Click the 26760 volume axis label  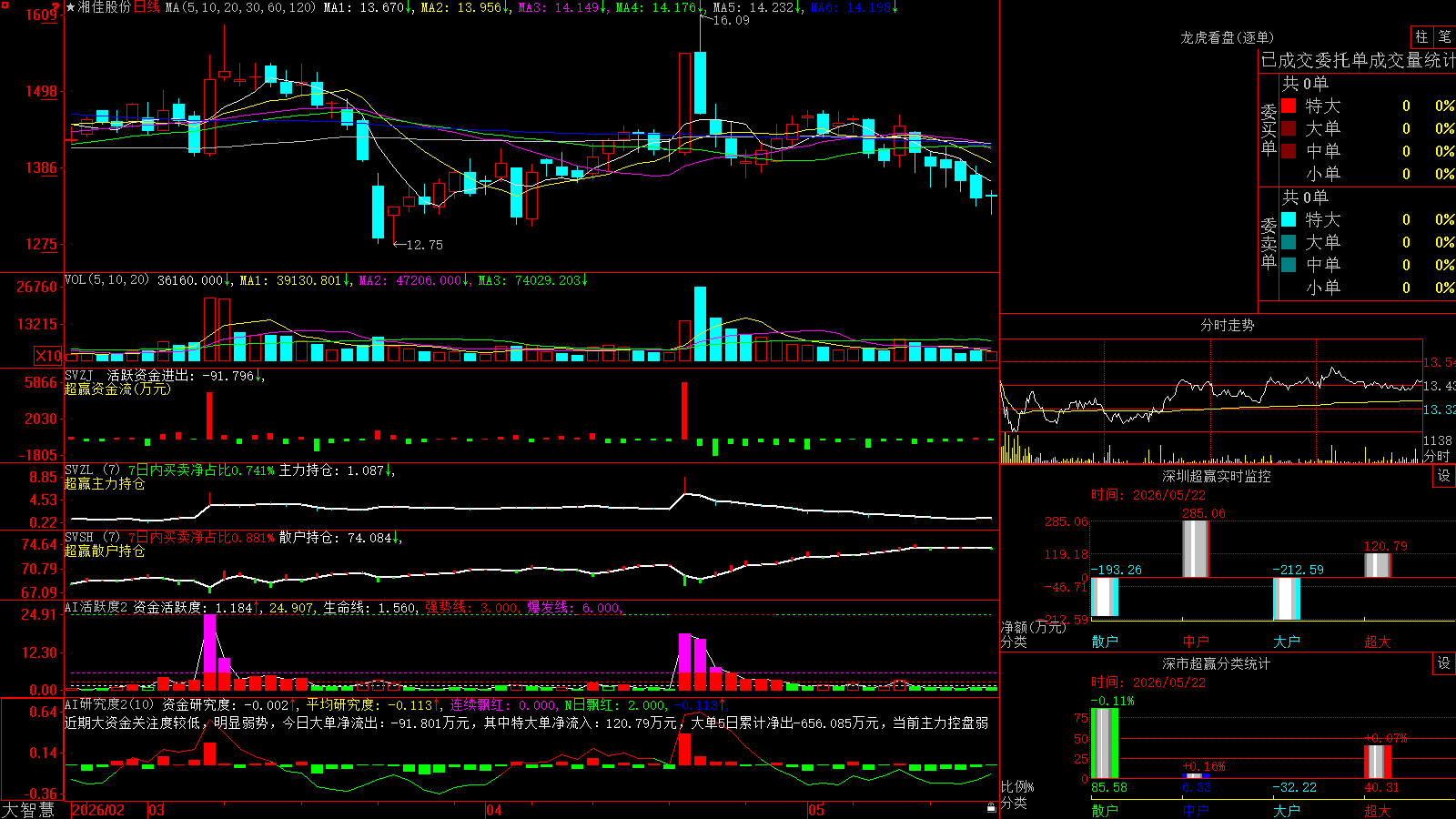37,287
